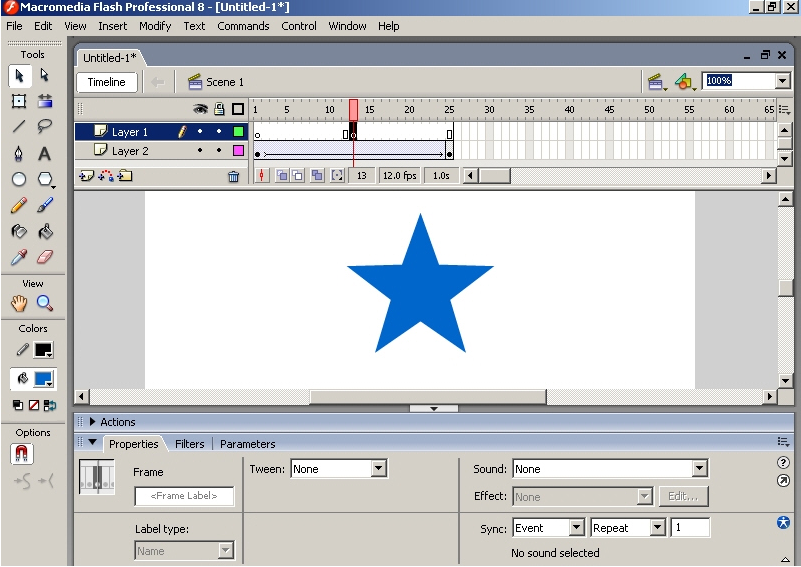Select the Free Transform tool
The image size is (801, 567).
click(x=19, y=101)
